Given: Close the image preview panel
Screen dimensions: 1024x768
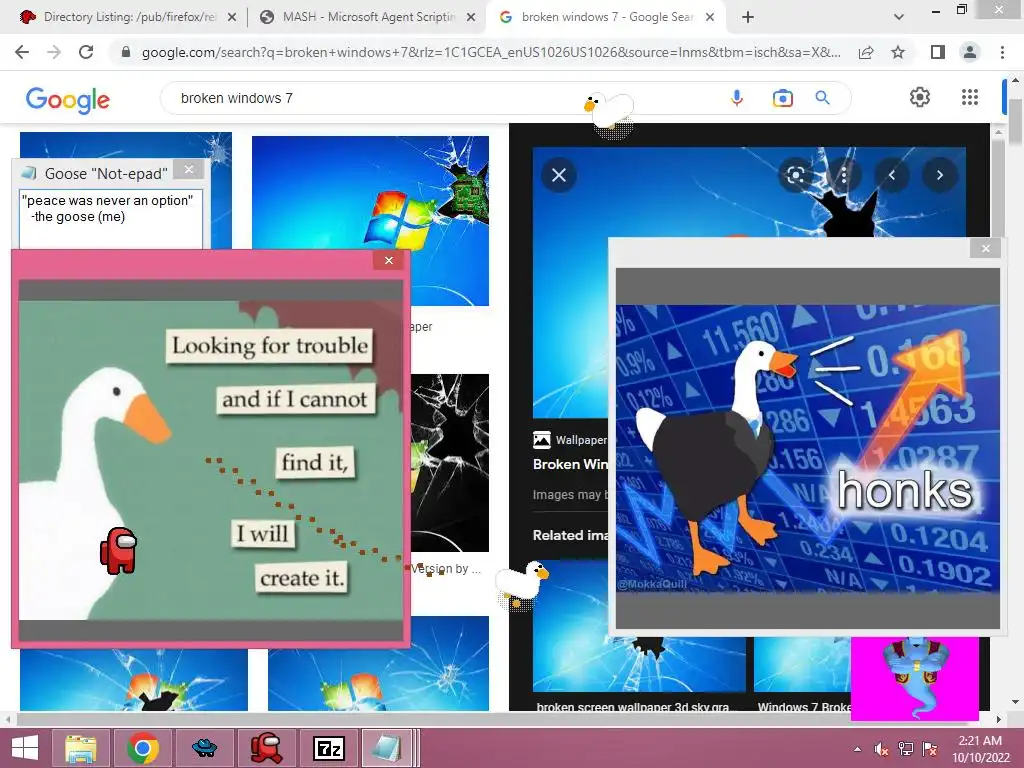Looking at the screenshot, I should click(558, 175).
